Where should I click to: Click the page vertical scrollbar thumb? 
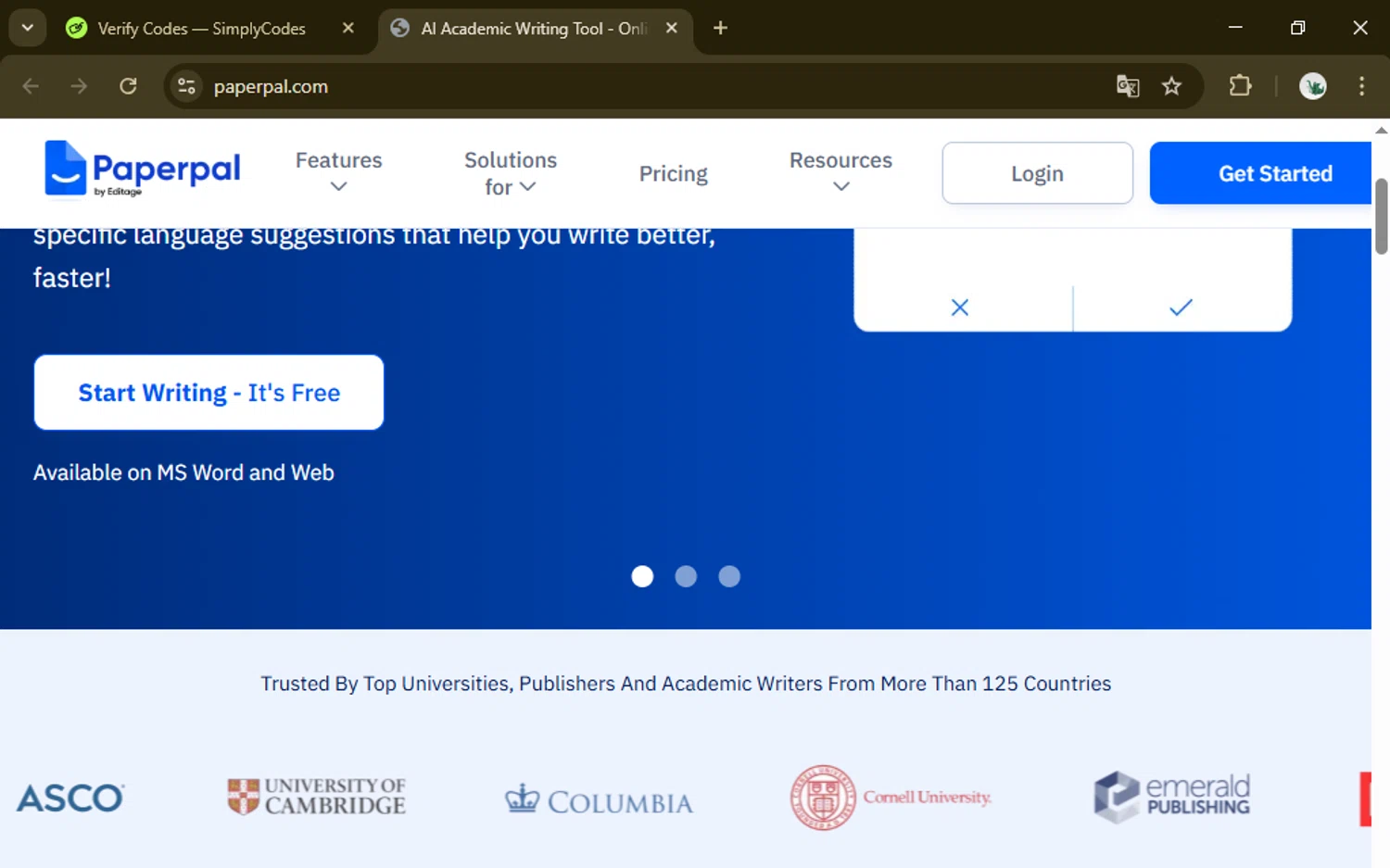(x=1381, y=216)
